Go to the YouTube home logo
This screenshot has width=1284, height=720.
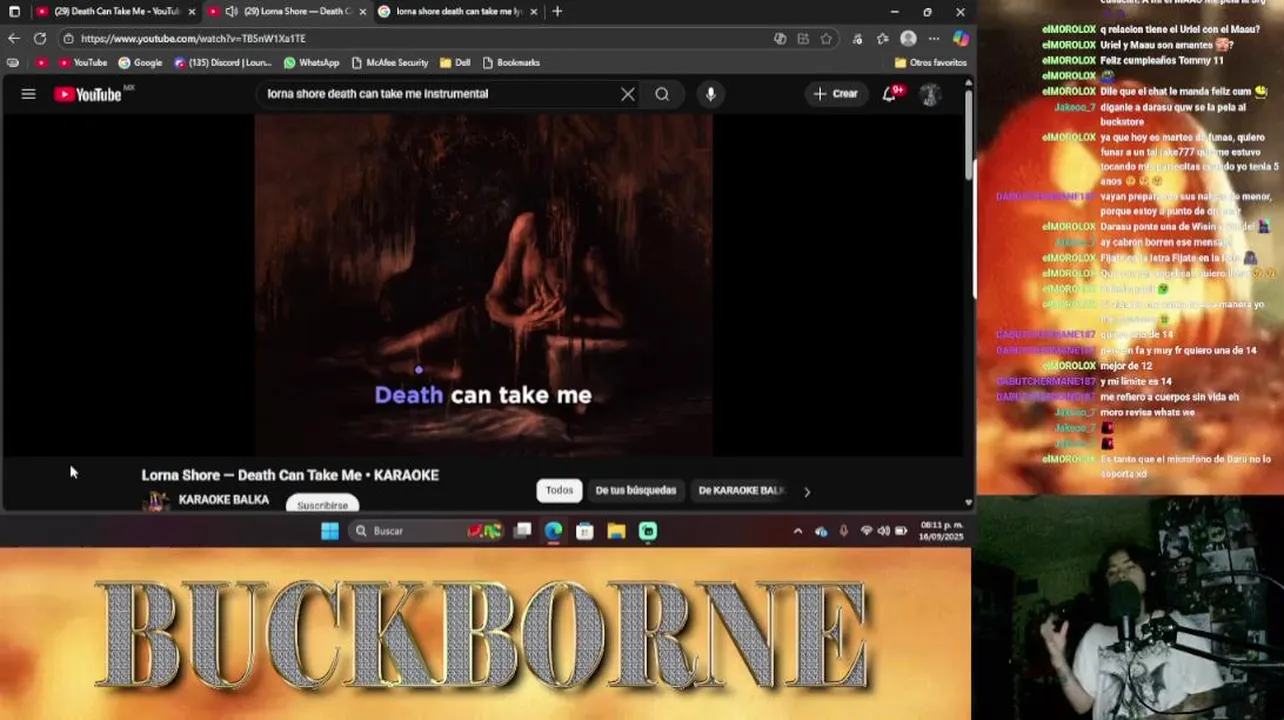point(88,94)
